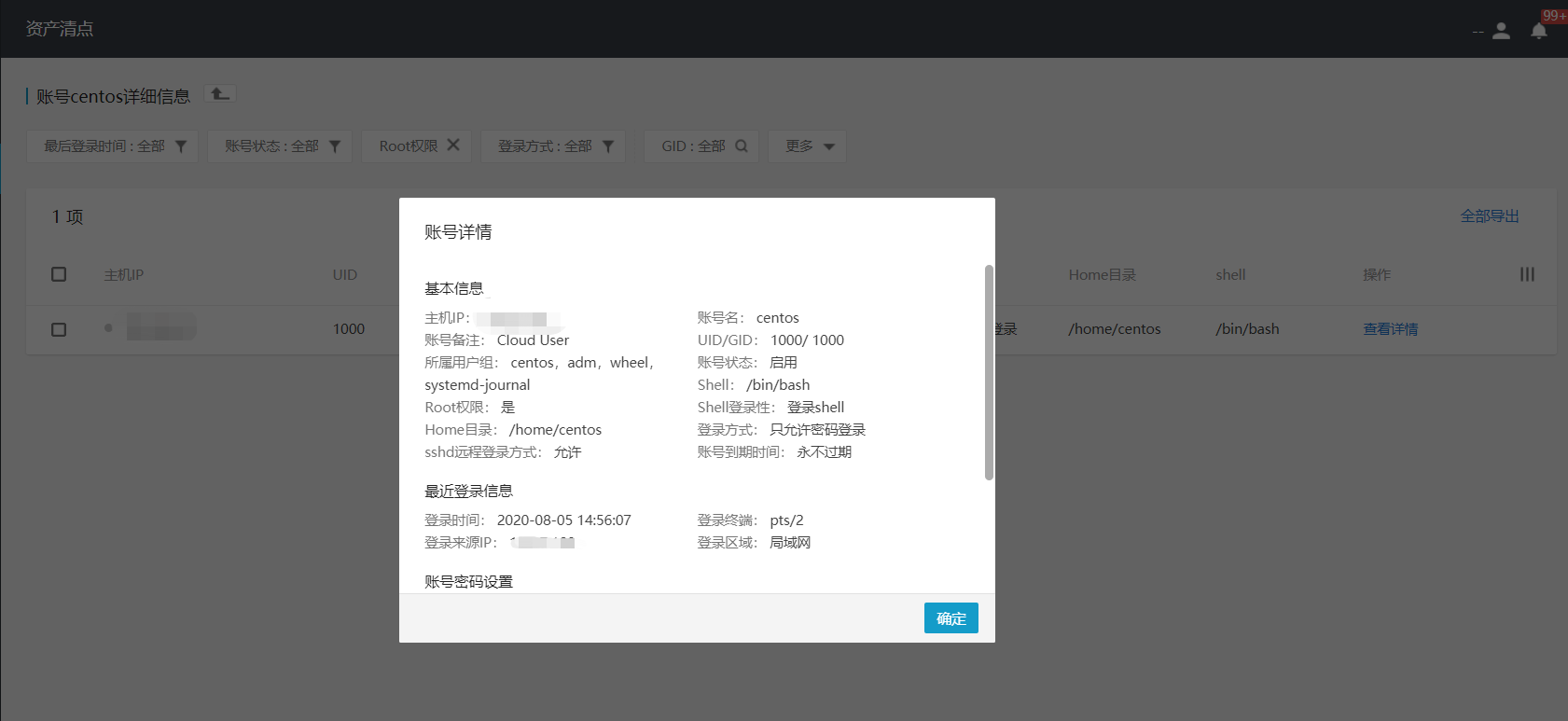The width and height of the screenshot is (1568, 721).
Task: Click the 99+ notification badge
Action: coord(1554,16)
